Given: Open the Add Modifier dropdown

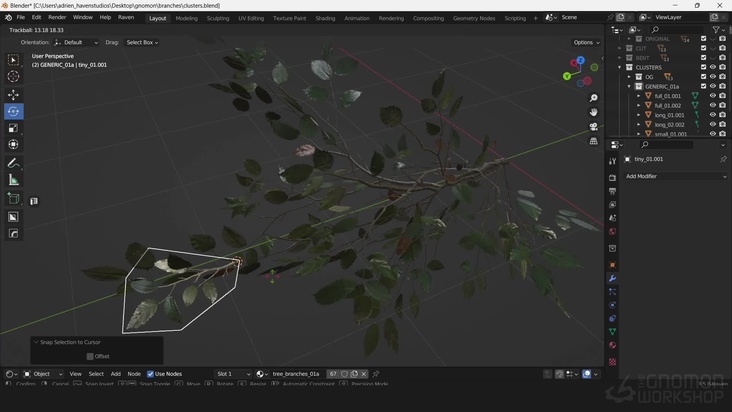Looking at the screenshot, I should (x=675, y=176).
